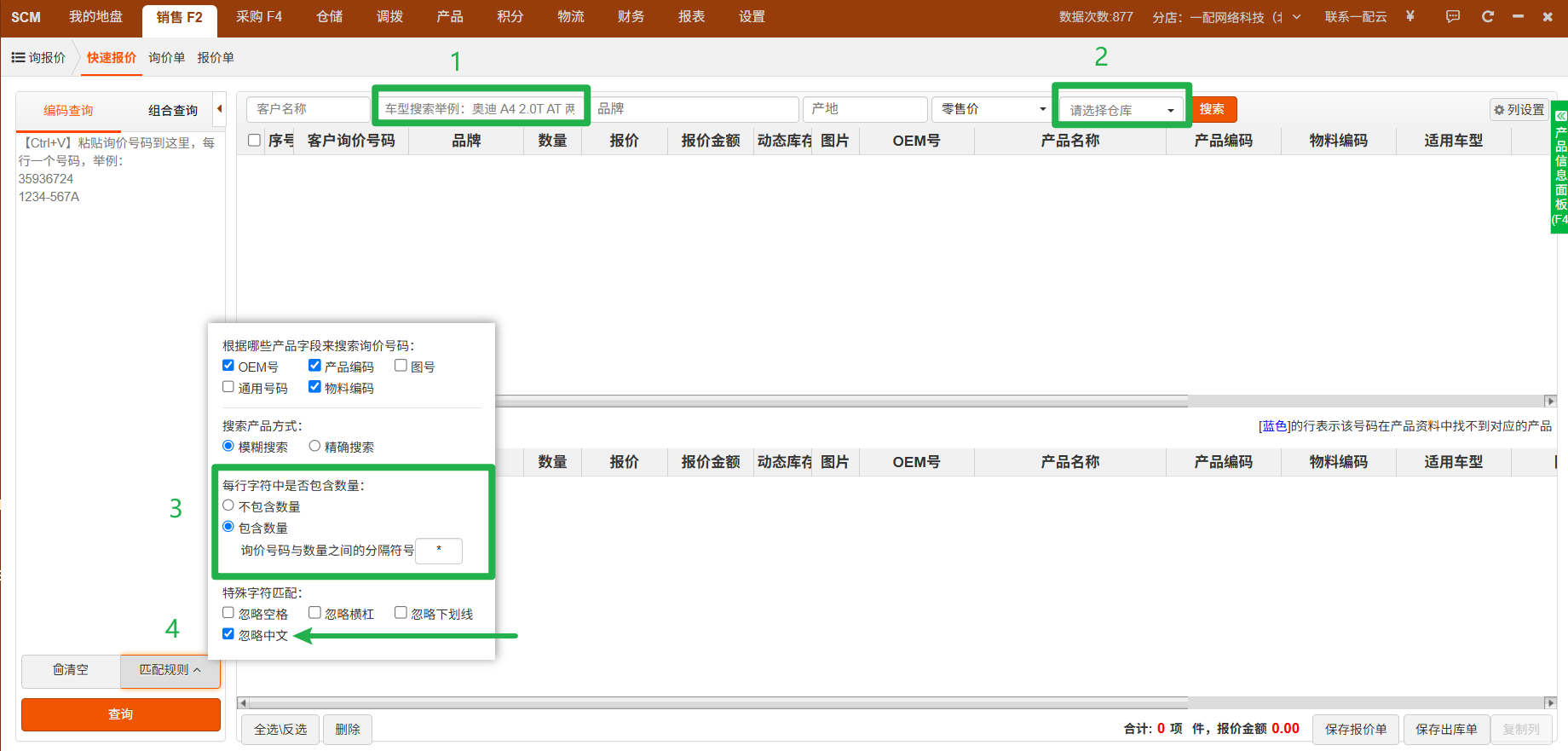Click the orange 查询 button
This screenshot has height=751, width=1568.
coord(121,714)
